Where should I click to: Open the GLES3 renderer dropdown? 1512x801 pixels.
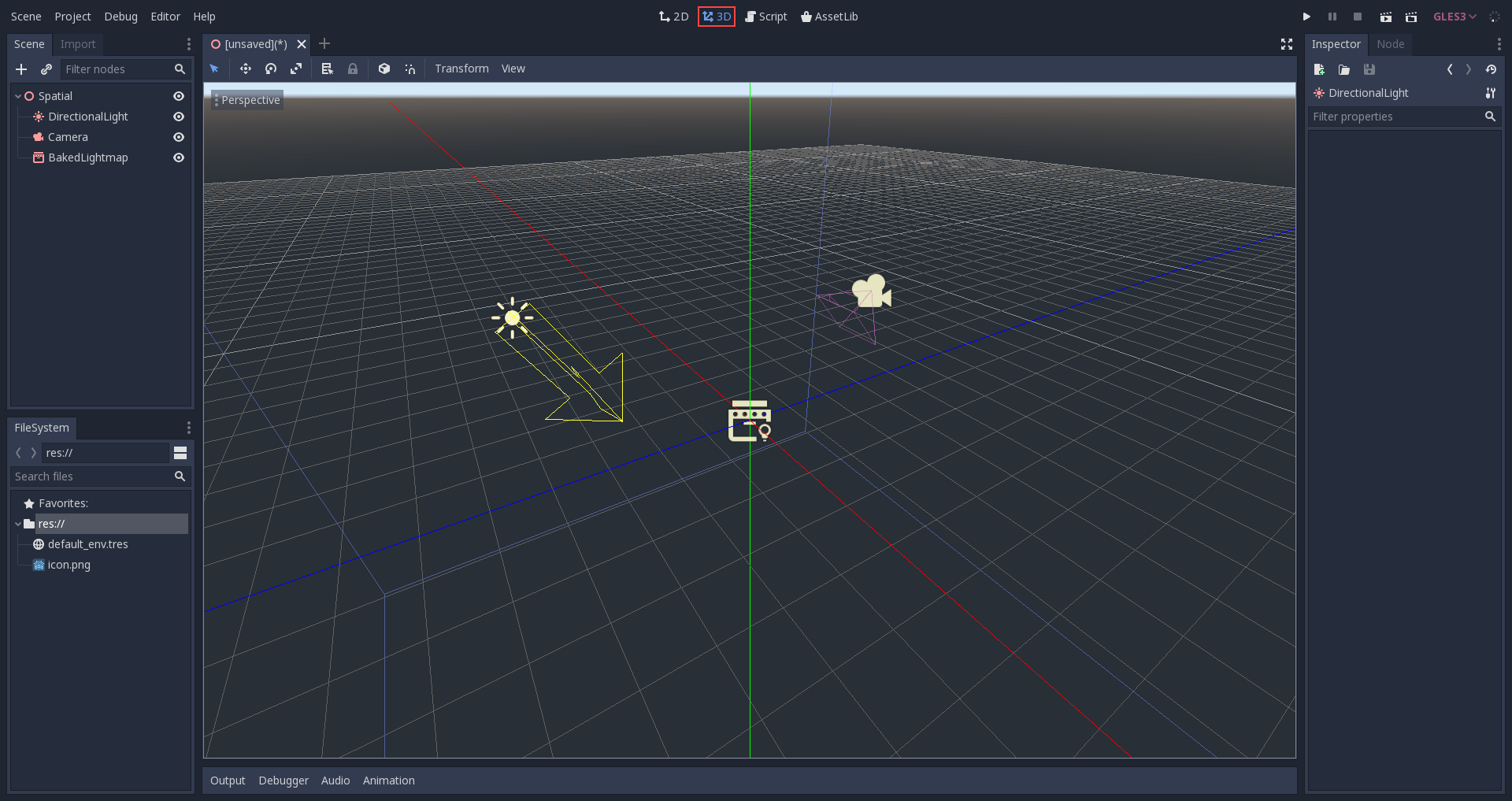point(1454,16)
